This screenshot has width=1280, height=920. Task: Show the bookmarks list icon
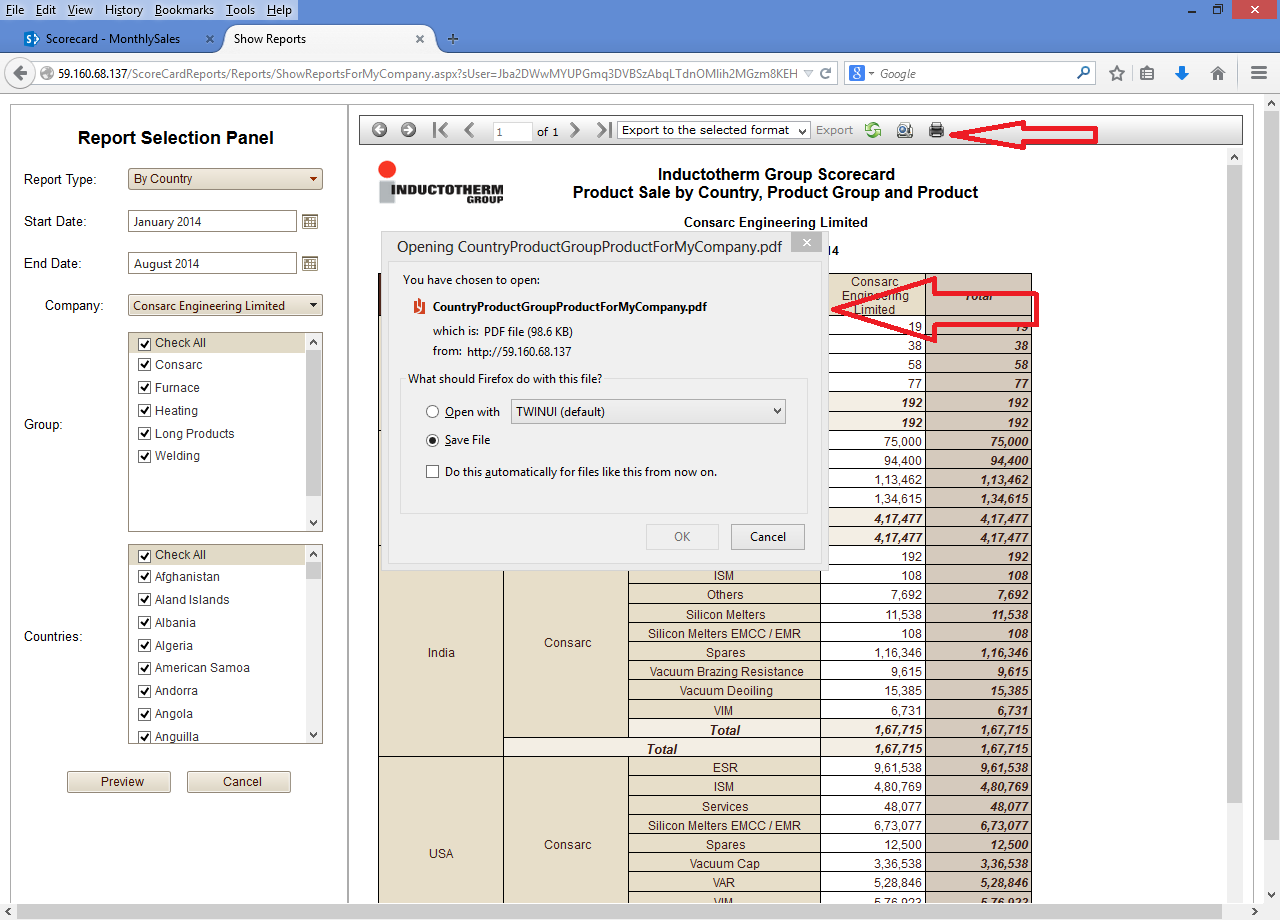click(x=1147, y=73)
